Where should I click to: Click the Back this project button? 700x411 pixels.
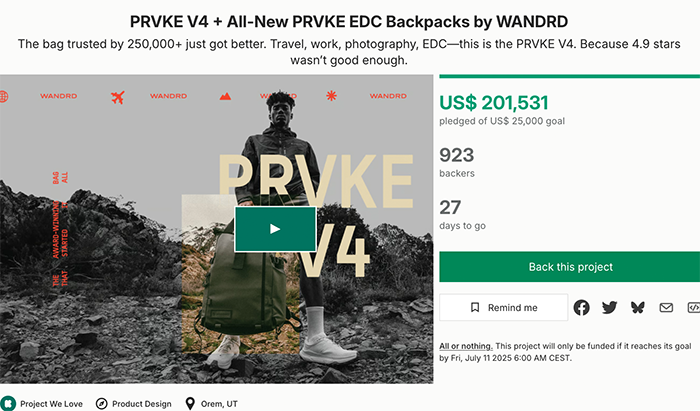[x=570, y=267]
